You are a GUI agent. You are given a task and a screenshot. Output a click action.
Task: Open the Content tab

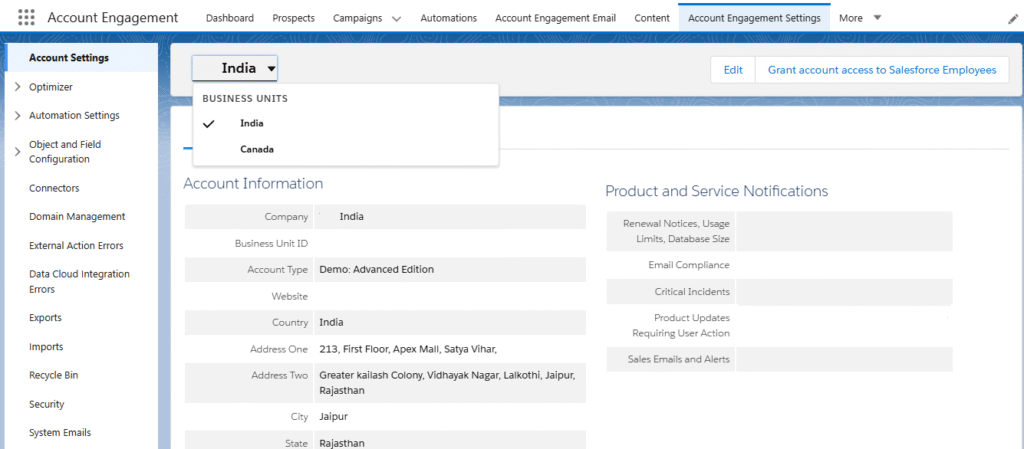point(652,18)
